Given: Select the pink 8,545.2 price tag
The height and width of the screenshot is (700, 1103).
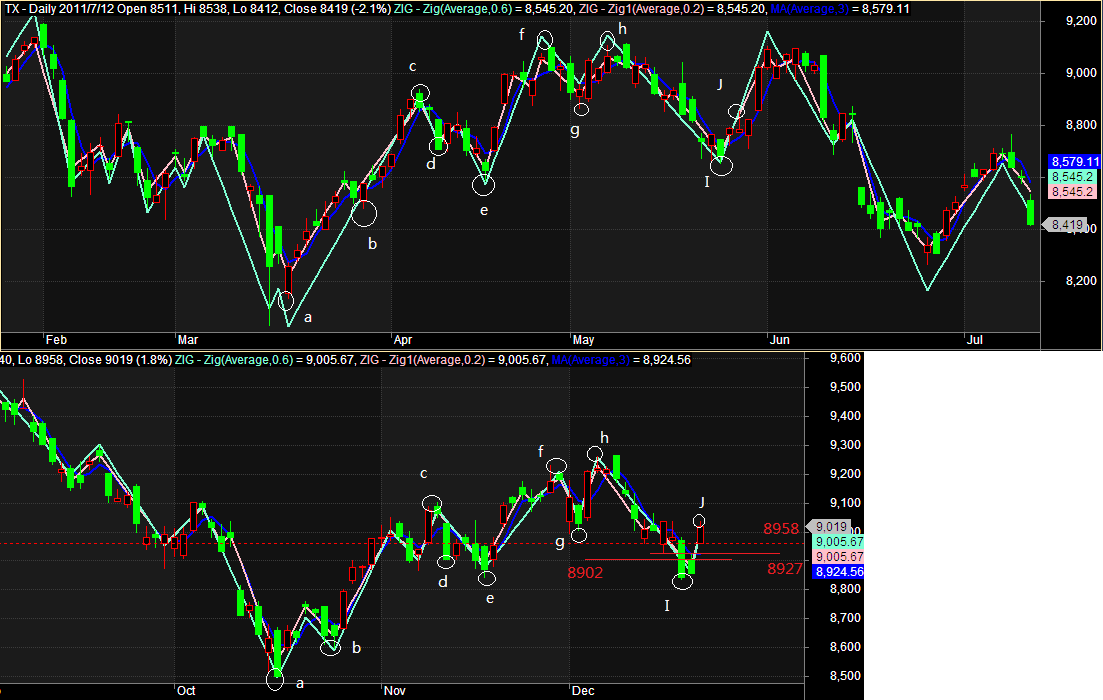Looking at the screenshot, I should click(x=1072, y=192).
